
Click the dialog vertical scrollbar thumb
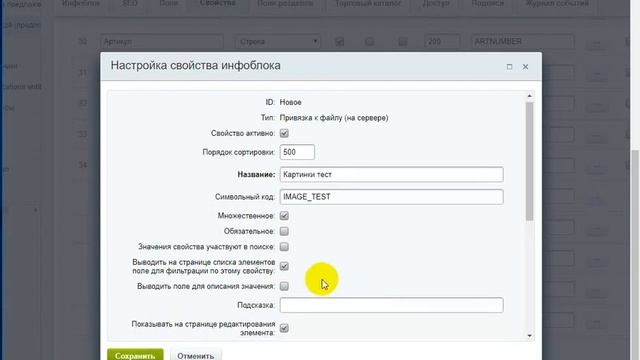coord(529,161)
